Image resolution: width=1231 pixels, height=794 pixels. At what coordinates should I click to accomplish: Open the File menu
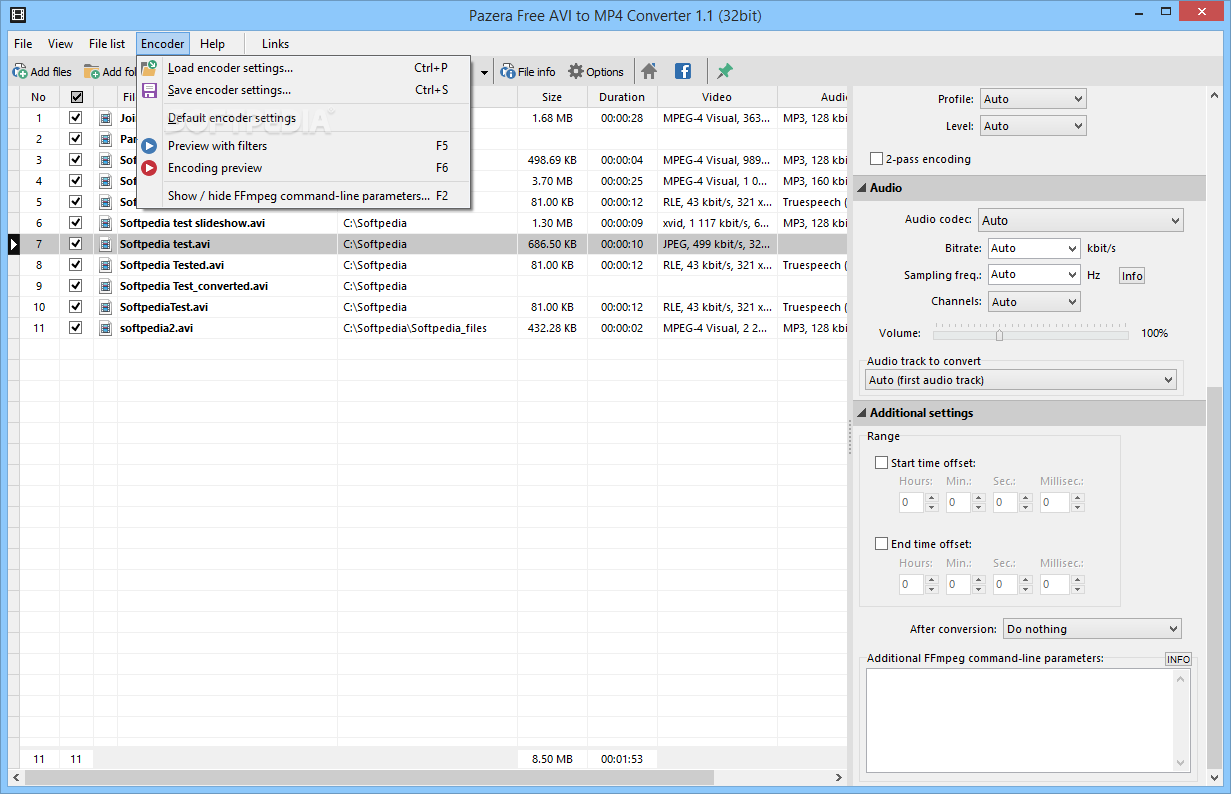[x=23, y=44]
